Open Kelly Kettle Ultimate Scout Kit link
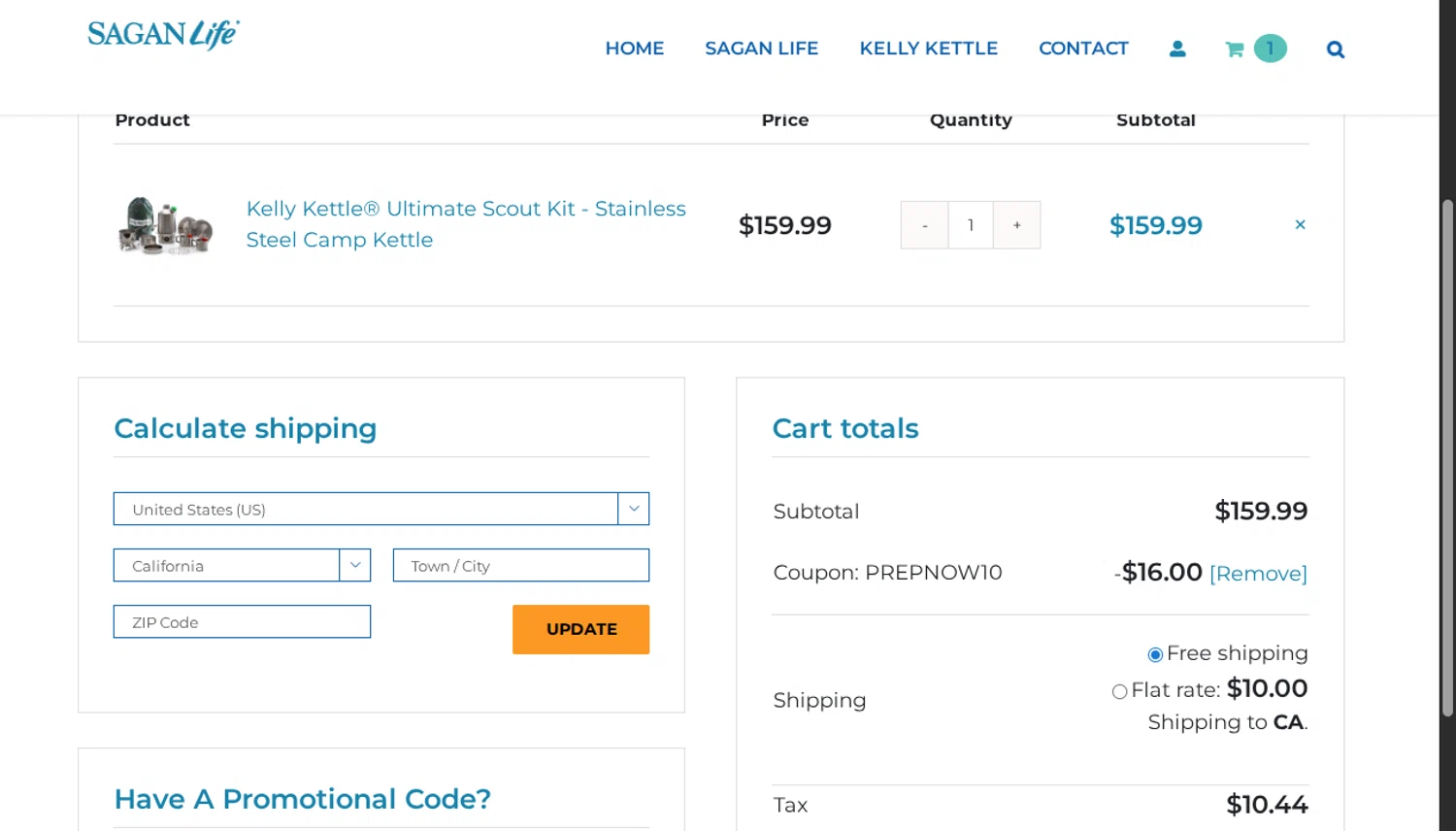 coord(466,224)
